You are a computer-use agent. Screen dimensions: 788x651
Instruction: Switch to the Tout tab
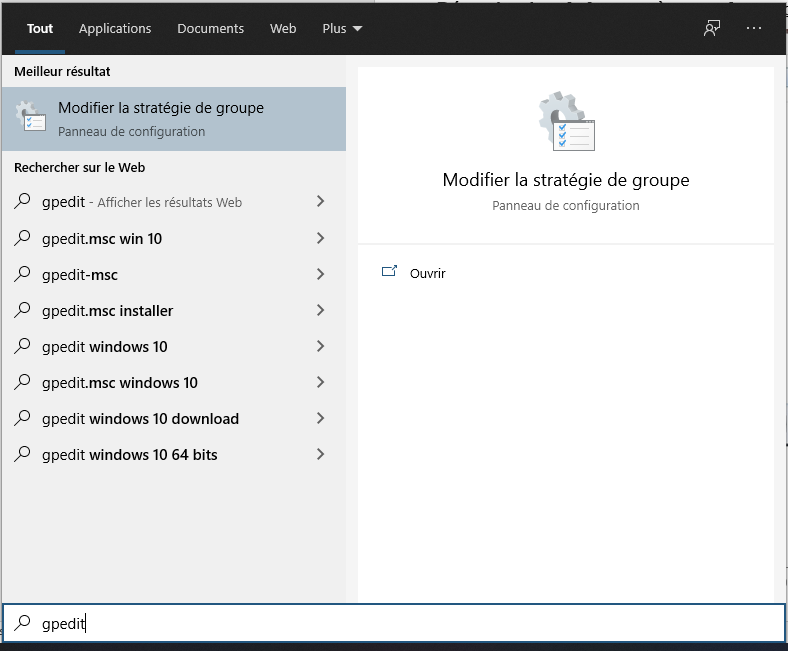click(40, 29)
